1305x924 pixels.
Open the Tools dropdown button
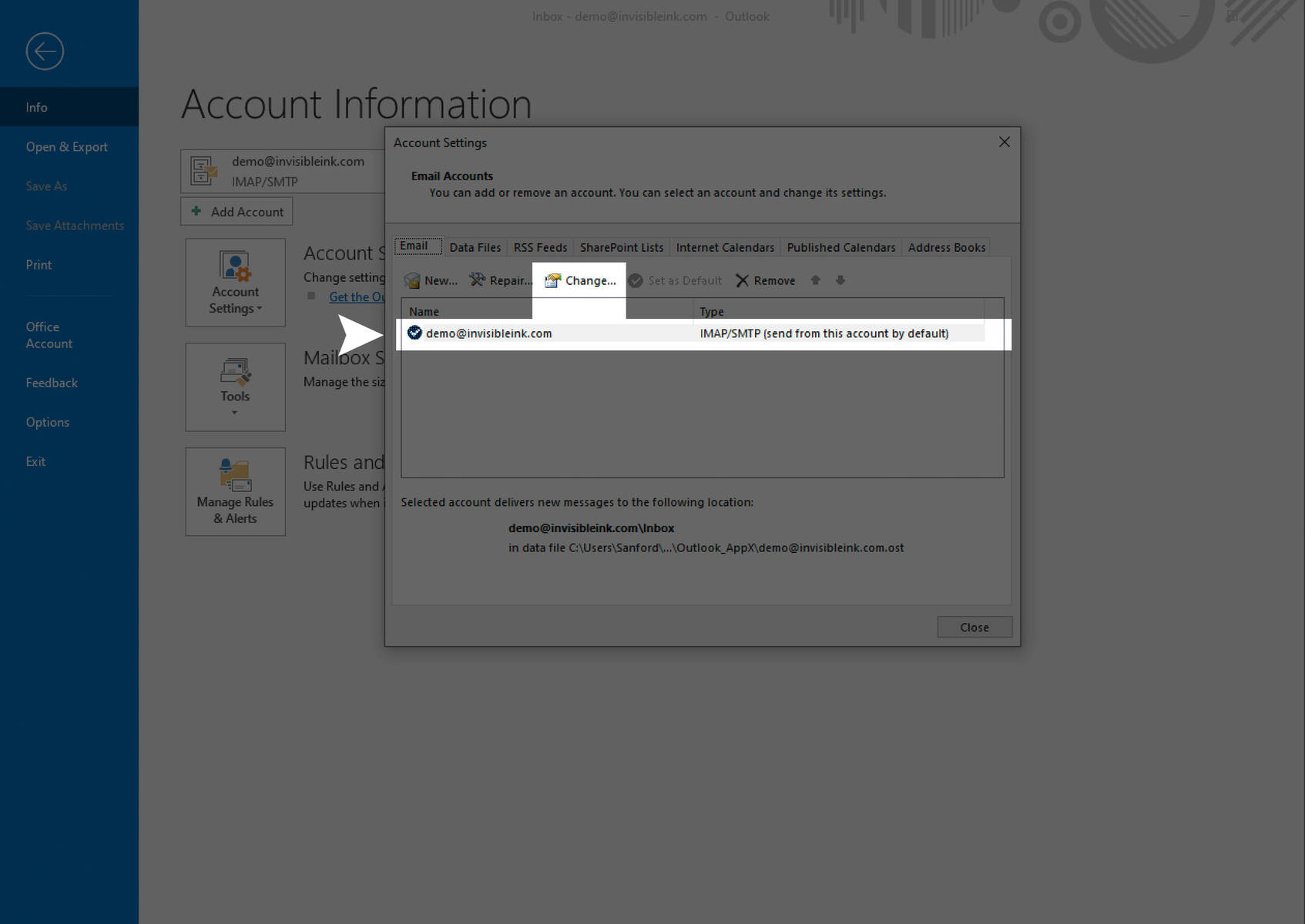coord(235,387)
